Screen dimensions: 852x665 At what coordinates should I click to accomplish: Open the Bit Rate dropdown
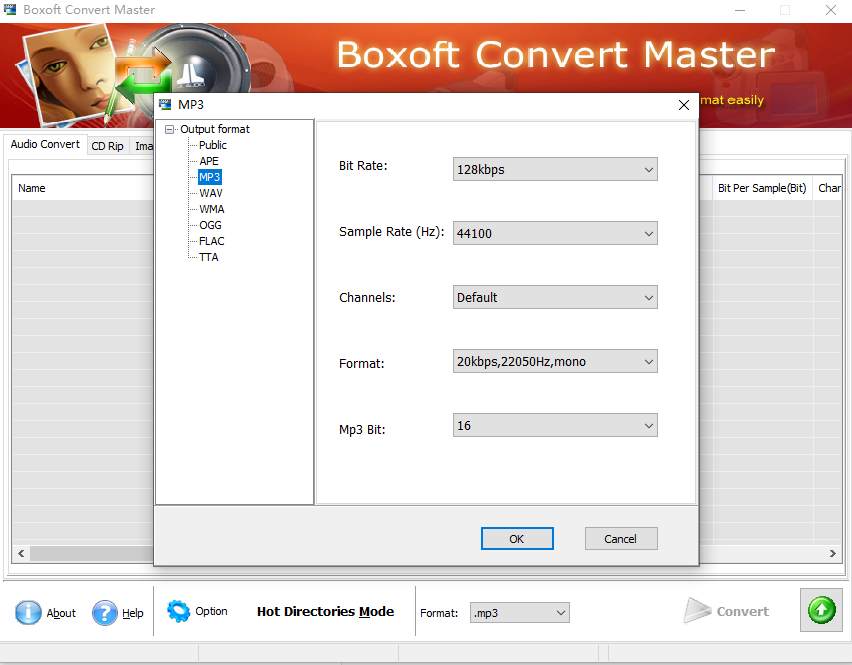(x=555, y=169)
